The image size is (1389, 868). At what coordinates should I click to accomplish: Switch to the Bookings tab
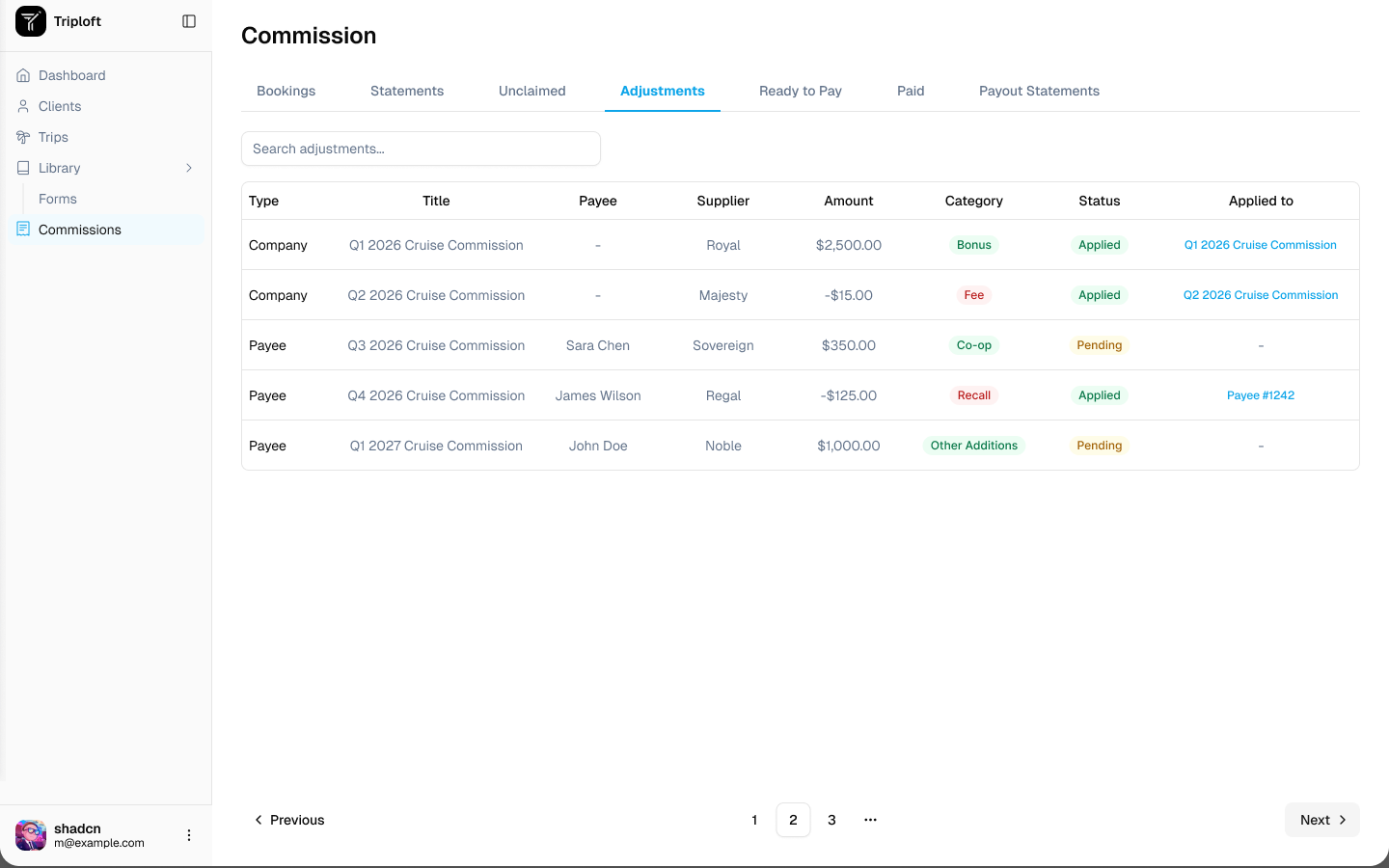click(286, 91)
